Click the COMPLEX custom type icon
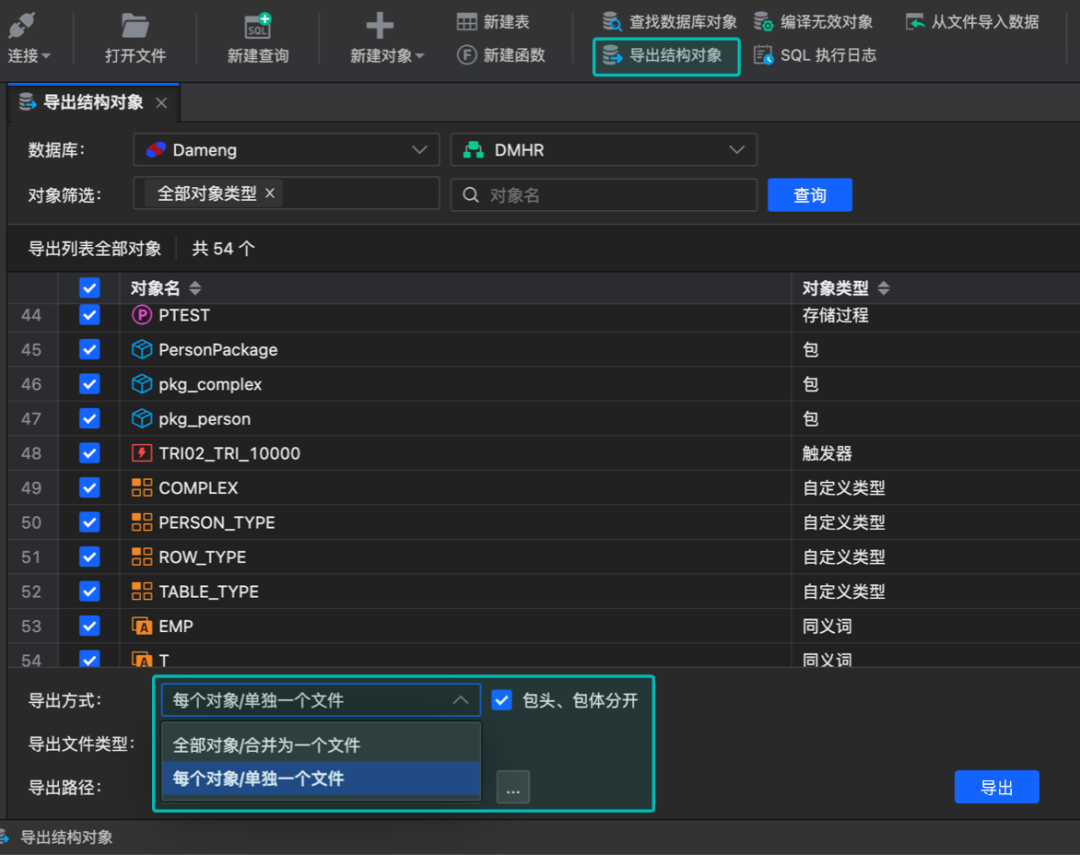 [142, 488]
